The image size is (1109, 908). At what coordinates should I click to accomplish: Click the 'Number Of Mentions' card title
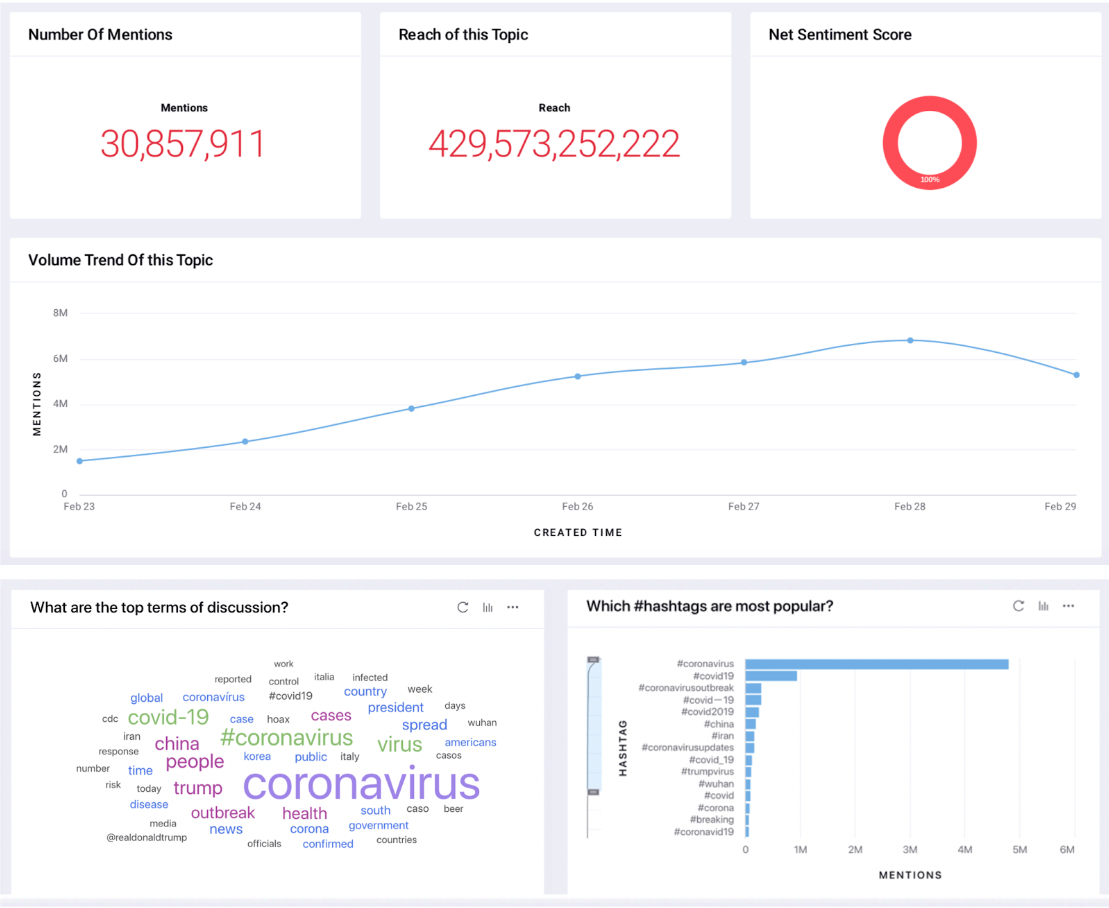(x=100, y=34)
